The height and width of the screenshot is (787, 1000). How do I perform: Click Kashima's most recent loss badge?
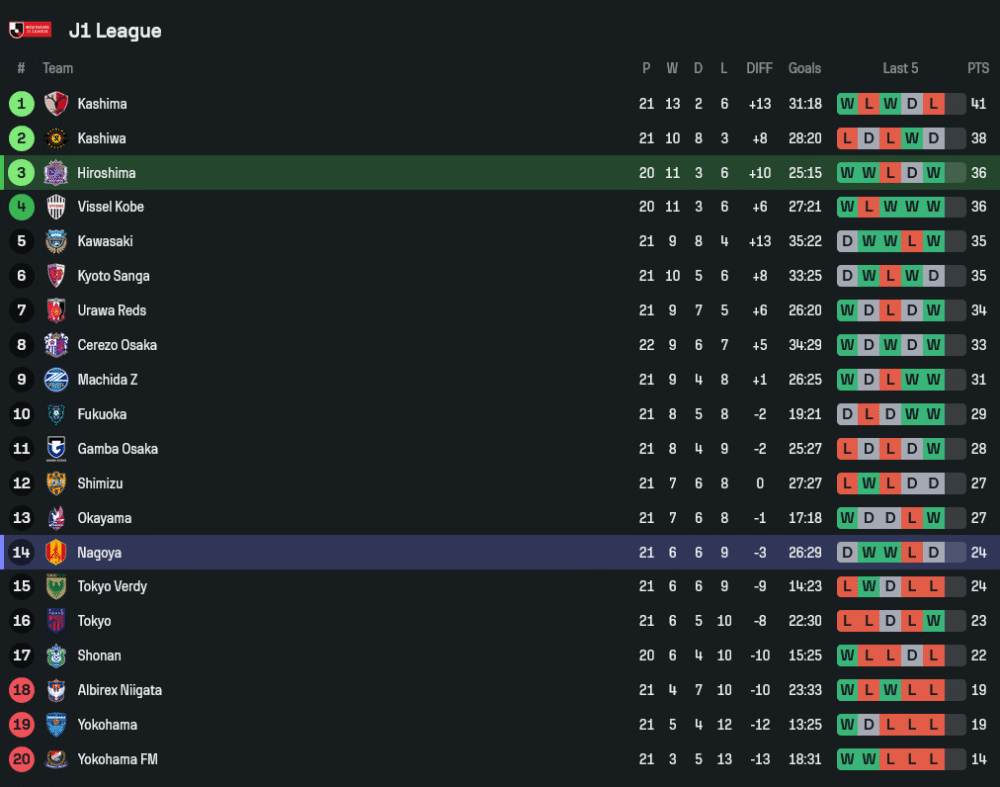pyautogui.click(x=933, y=104)
